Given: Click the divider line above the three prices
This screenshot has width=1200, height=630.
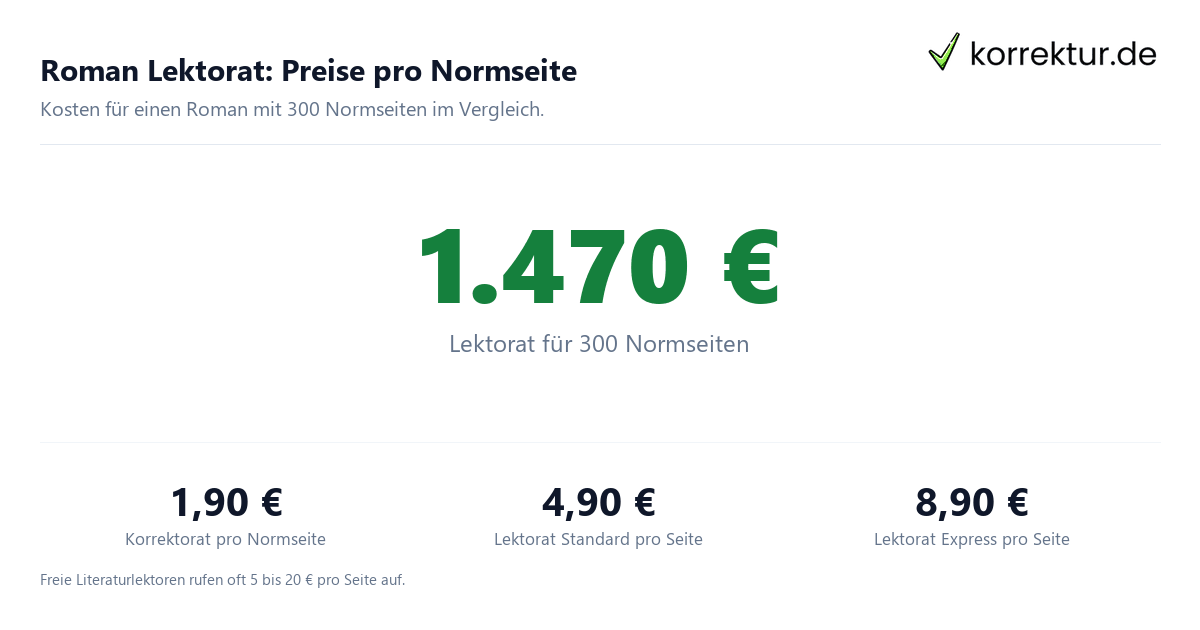Looking at the screenshot, I should pyautogui.click(x=600, y=442).
